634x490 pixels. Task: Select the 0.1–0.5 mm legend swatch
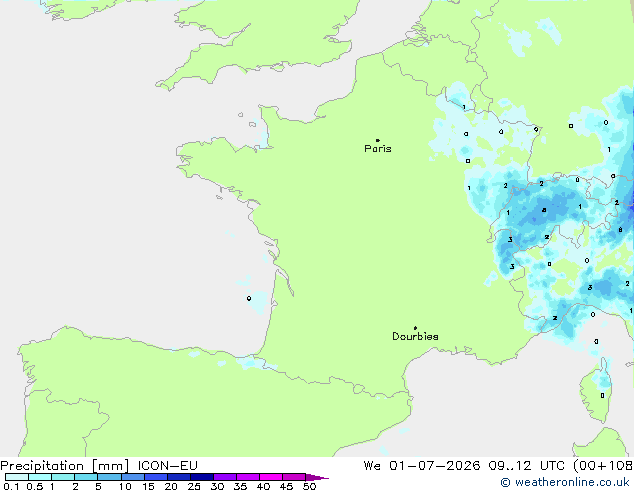pos(17,477)
